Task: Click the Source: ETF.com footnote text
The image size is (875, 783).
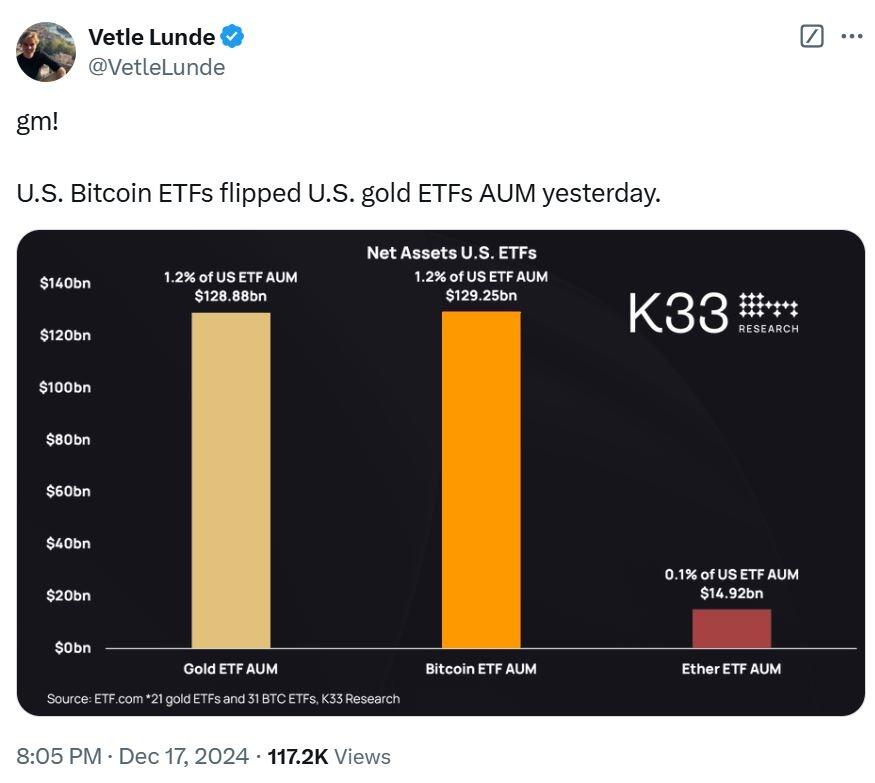Action: pyautogui.click(x=223, y=699)
